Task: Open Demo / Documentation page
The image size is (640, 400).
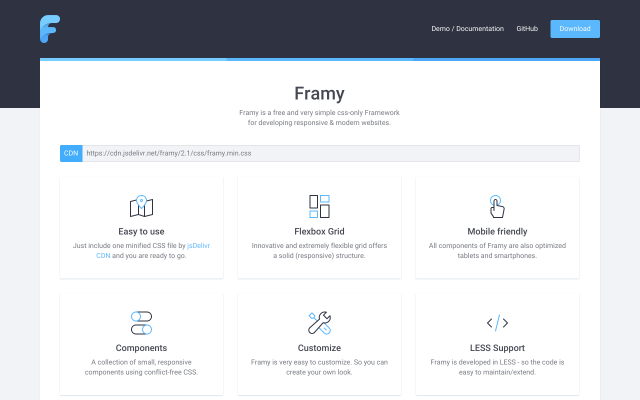Action: (467, 29)
